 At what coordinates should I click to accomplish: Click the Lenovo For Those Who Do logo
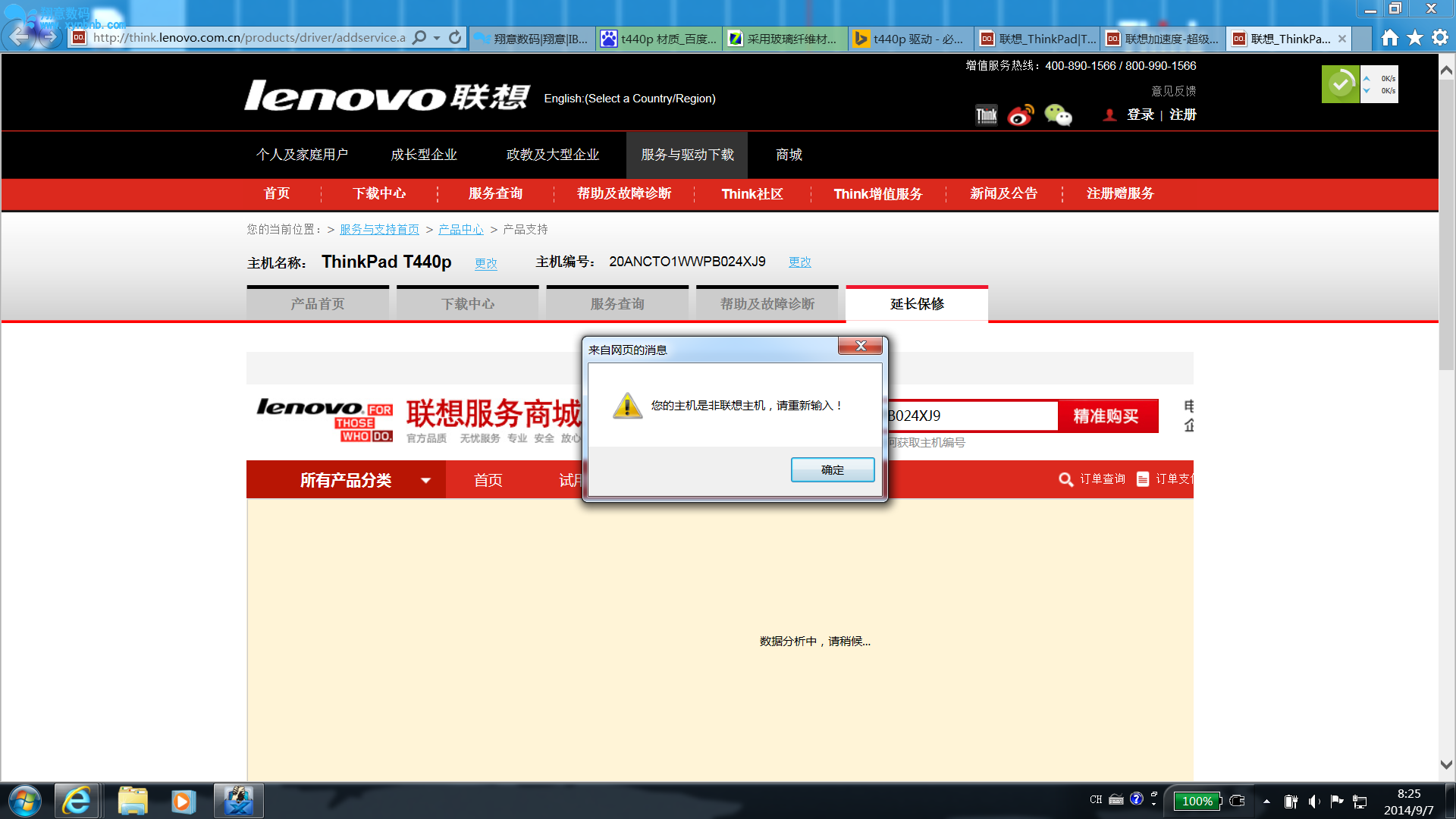coord(325,420)
